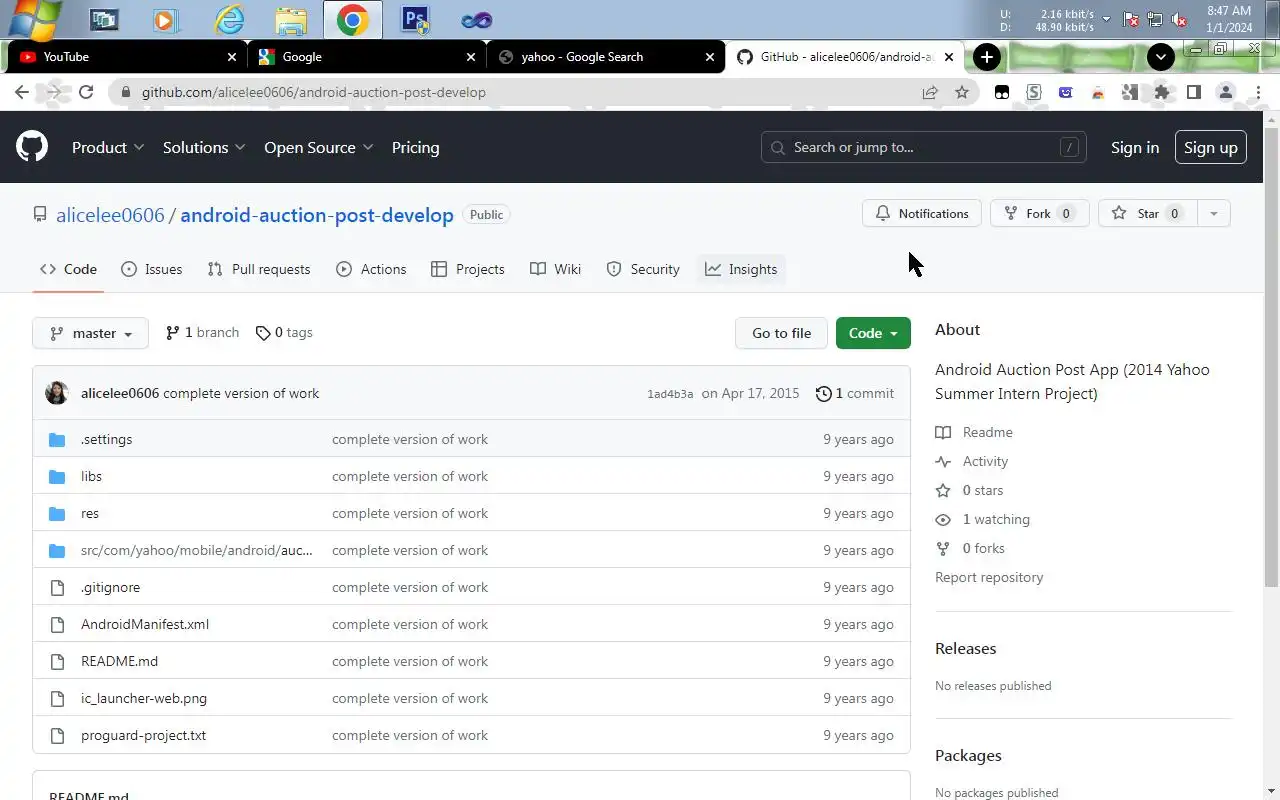Go to the Pricing page

pos(415,147)
